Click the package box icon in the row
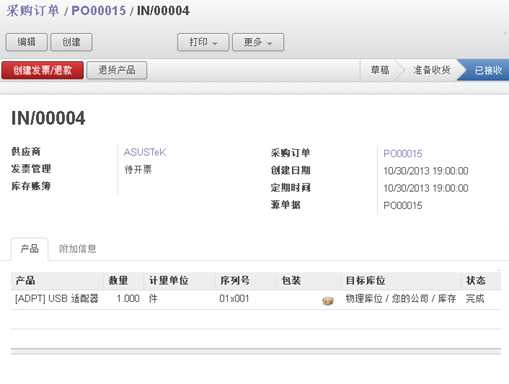The image size is (509, 384). click(x=328, y=301)
